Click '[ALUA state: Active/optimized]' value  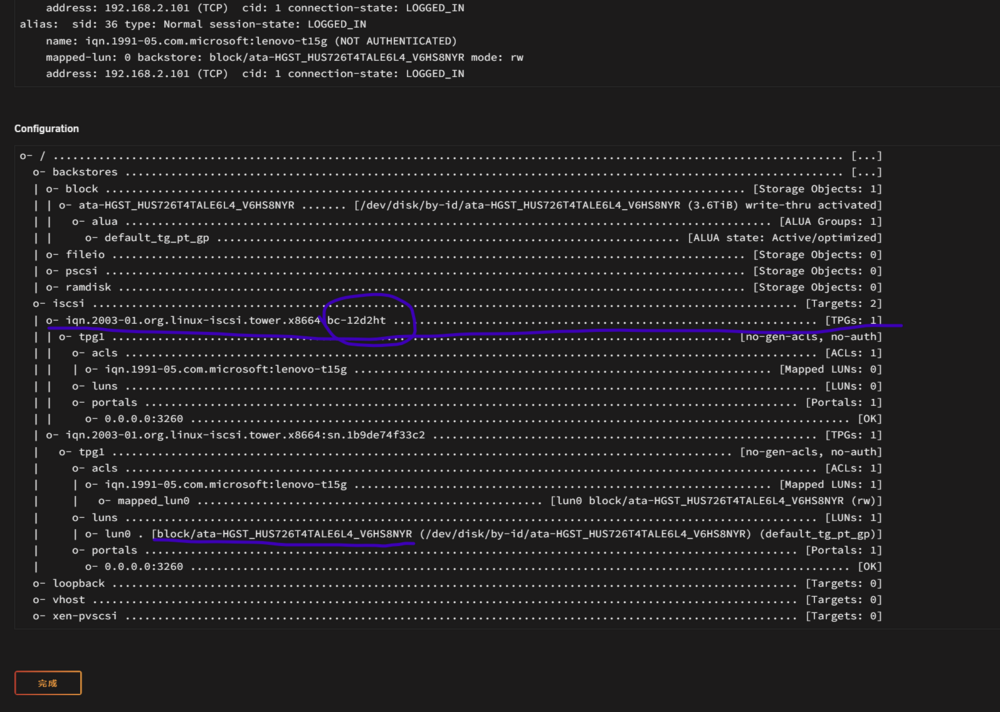point(784,238)
